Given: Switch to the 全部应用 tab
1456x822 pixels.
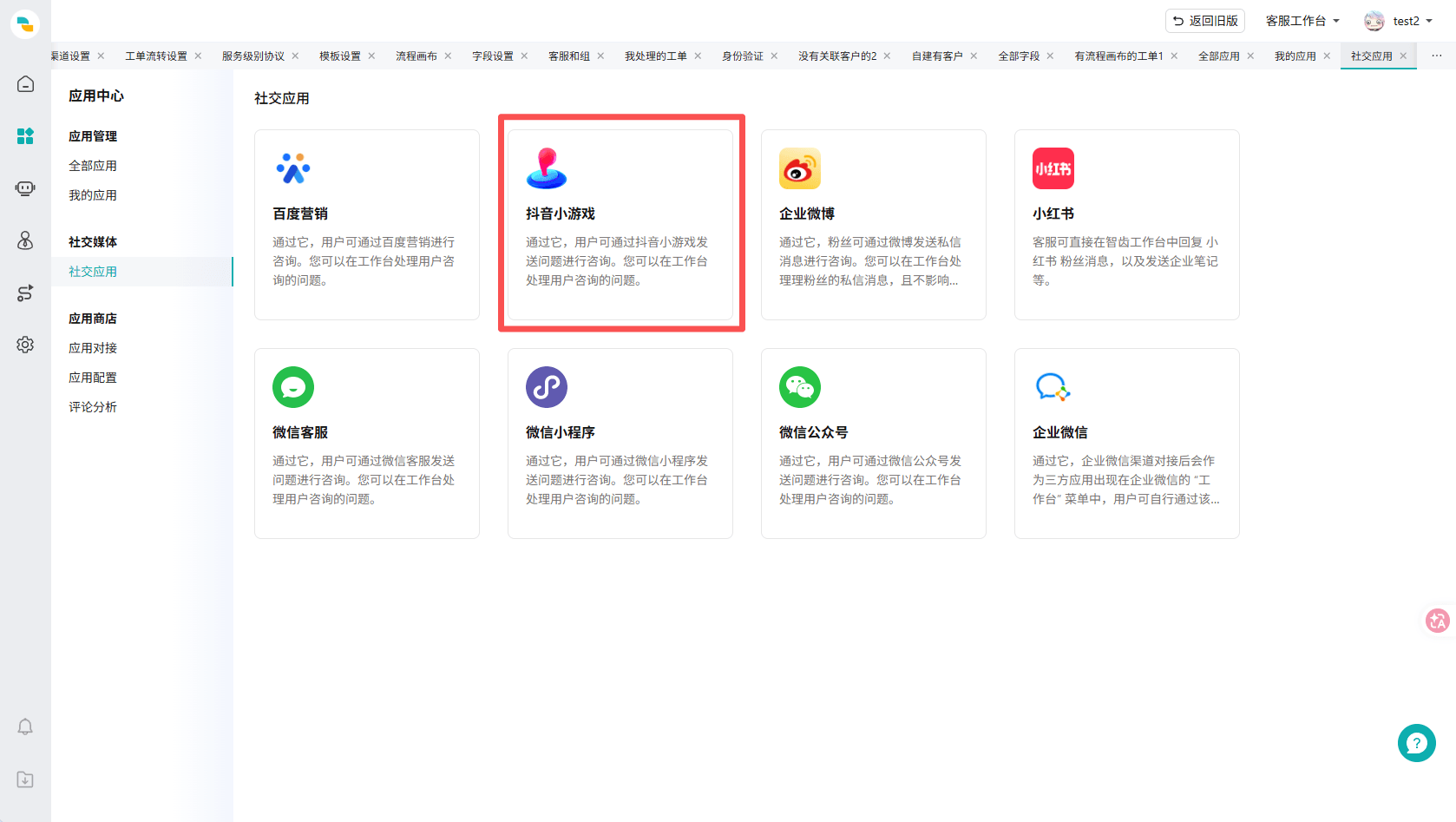Looking at the screenshot, I should tap(1219, 56).
